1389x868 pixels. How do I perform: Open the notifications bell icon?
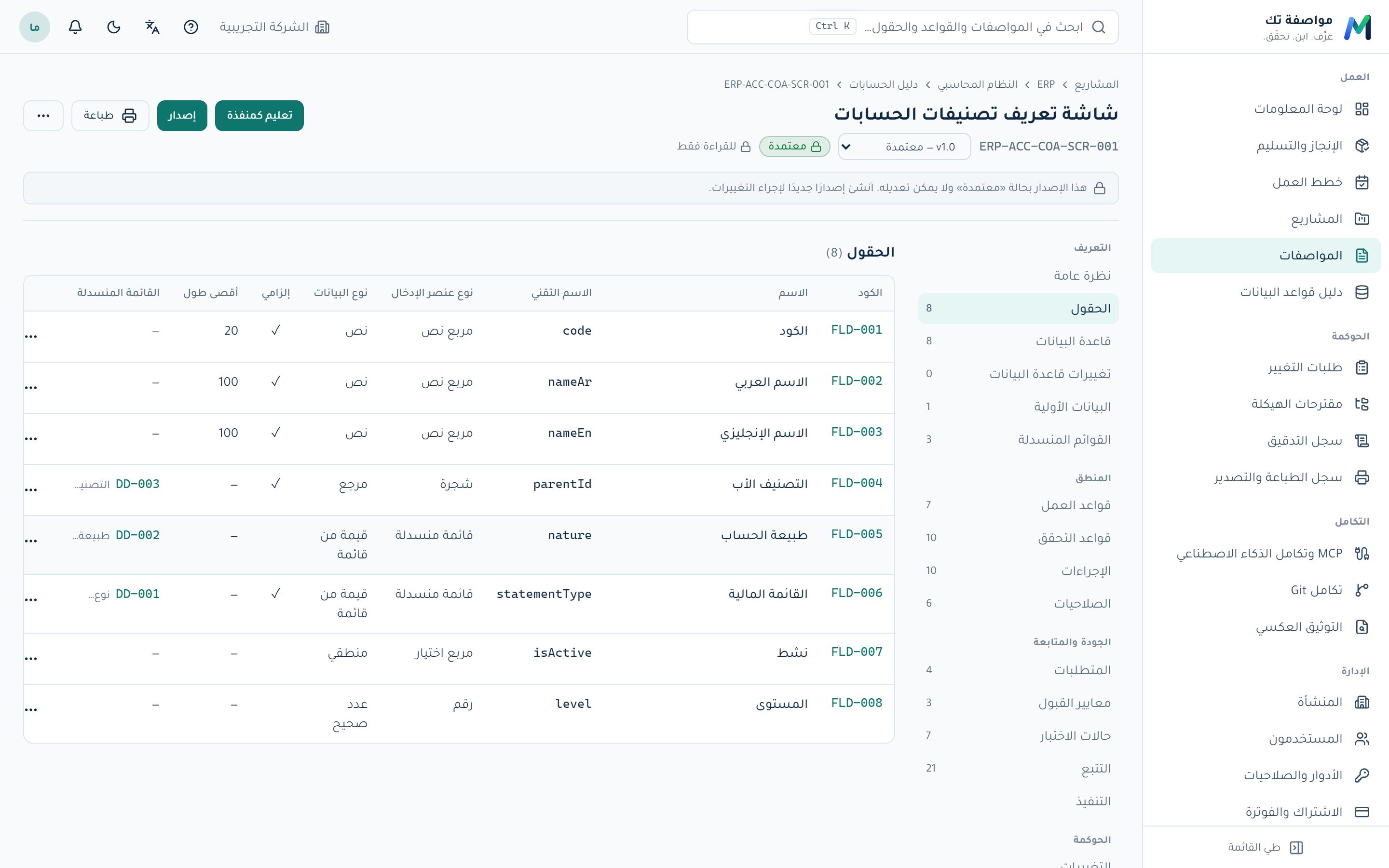point(75,27)
